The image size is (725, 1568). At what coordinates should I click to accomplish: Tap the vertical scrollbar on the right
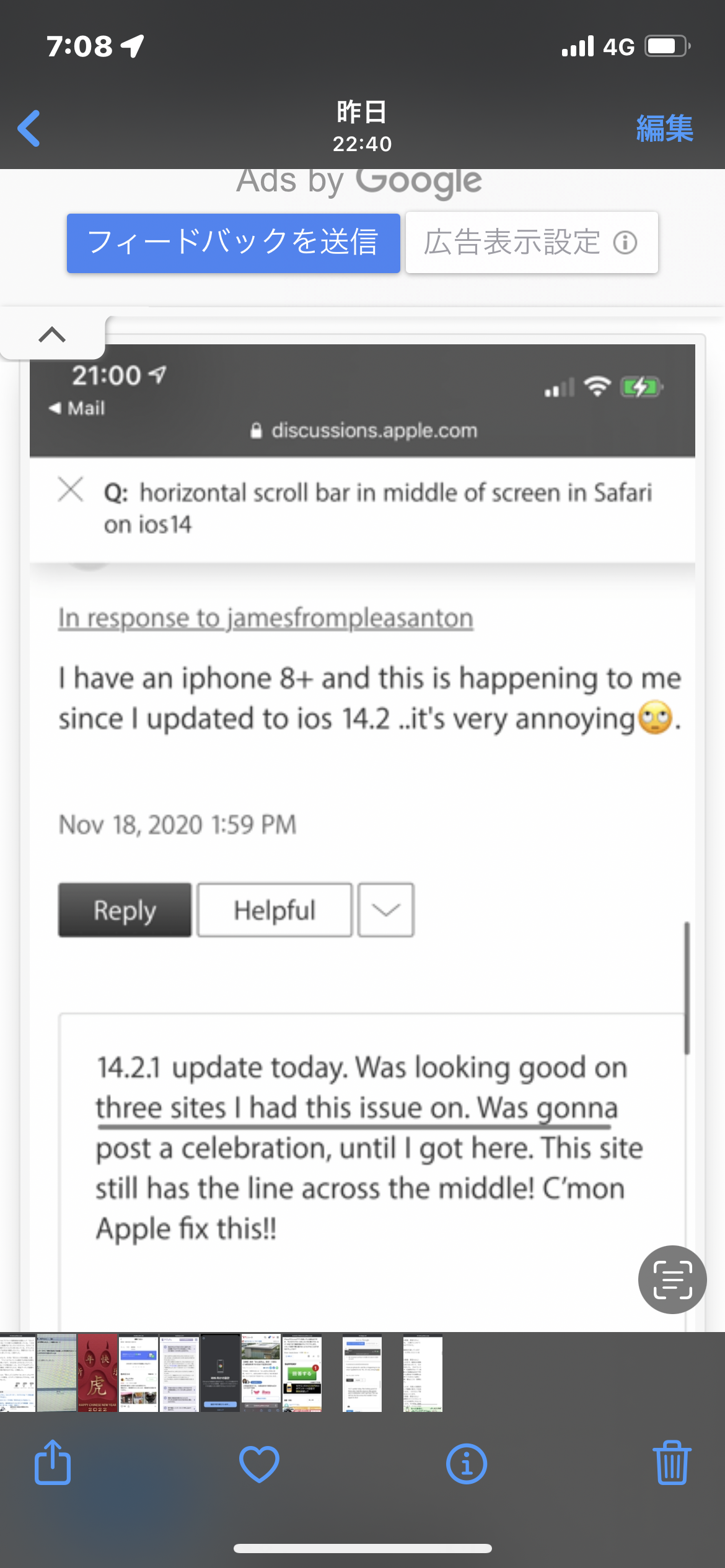click(x=687, y=988)
